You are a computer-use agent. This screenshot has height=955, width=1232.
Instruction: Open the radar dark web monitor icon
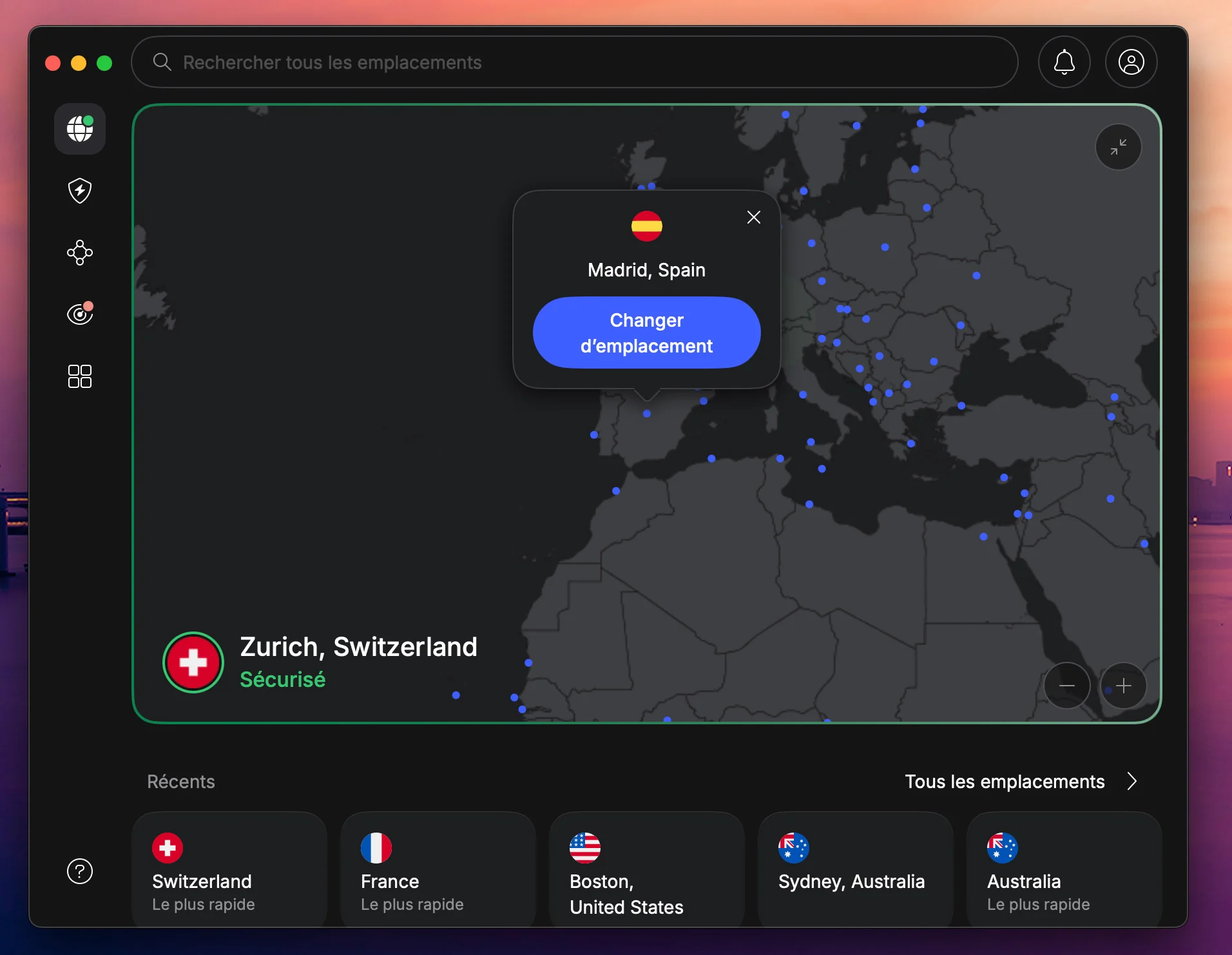click(x=80, y=314)
